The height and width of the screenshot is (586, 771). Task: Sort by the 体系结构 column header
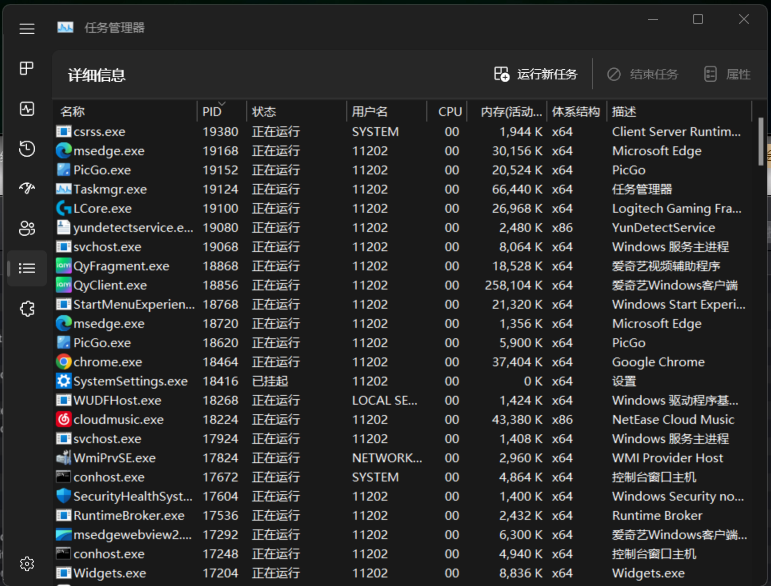(576, 112)
